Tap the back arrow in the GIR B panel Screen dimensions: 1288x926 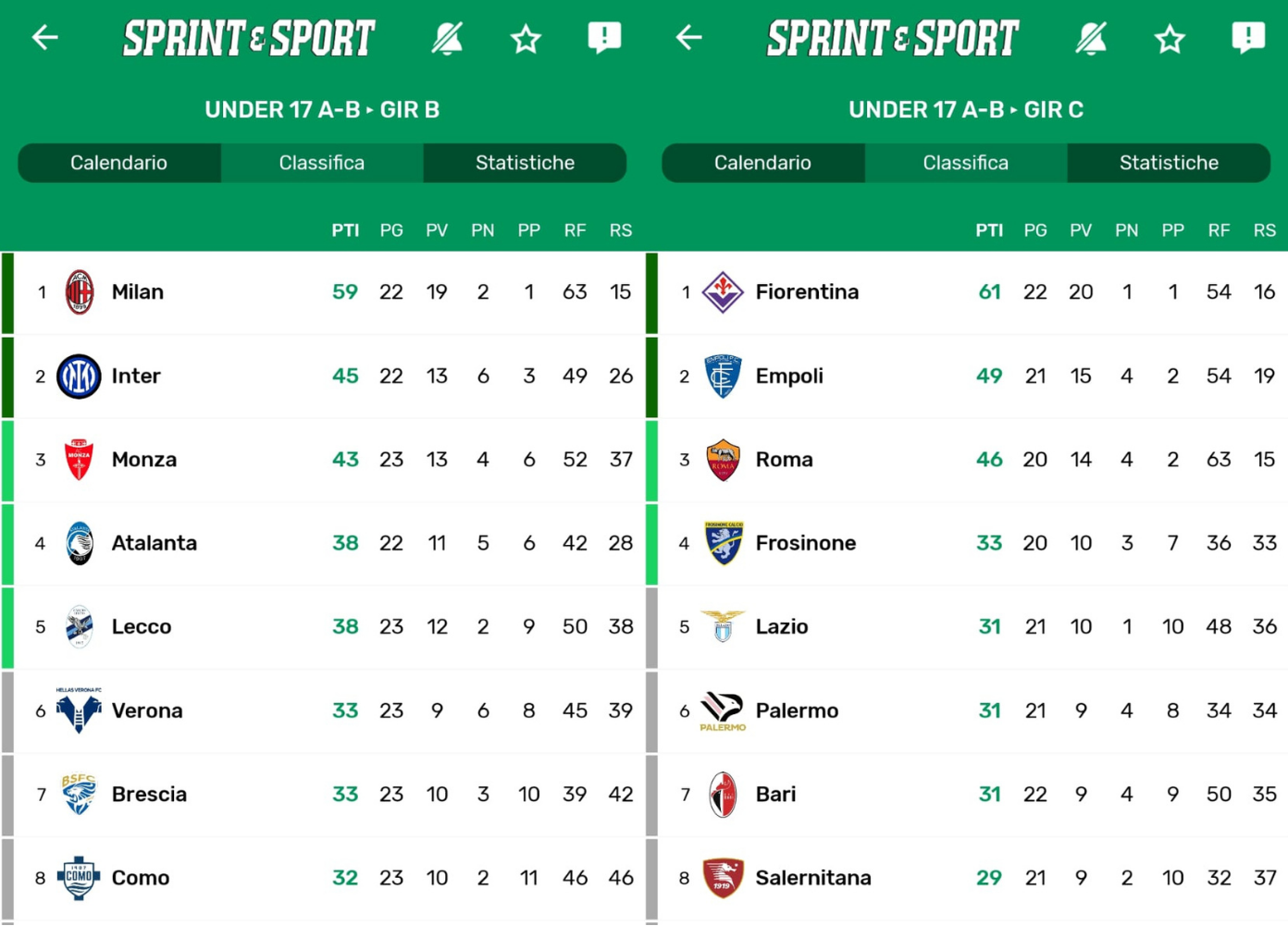click(44, 38)
